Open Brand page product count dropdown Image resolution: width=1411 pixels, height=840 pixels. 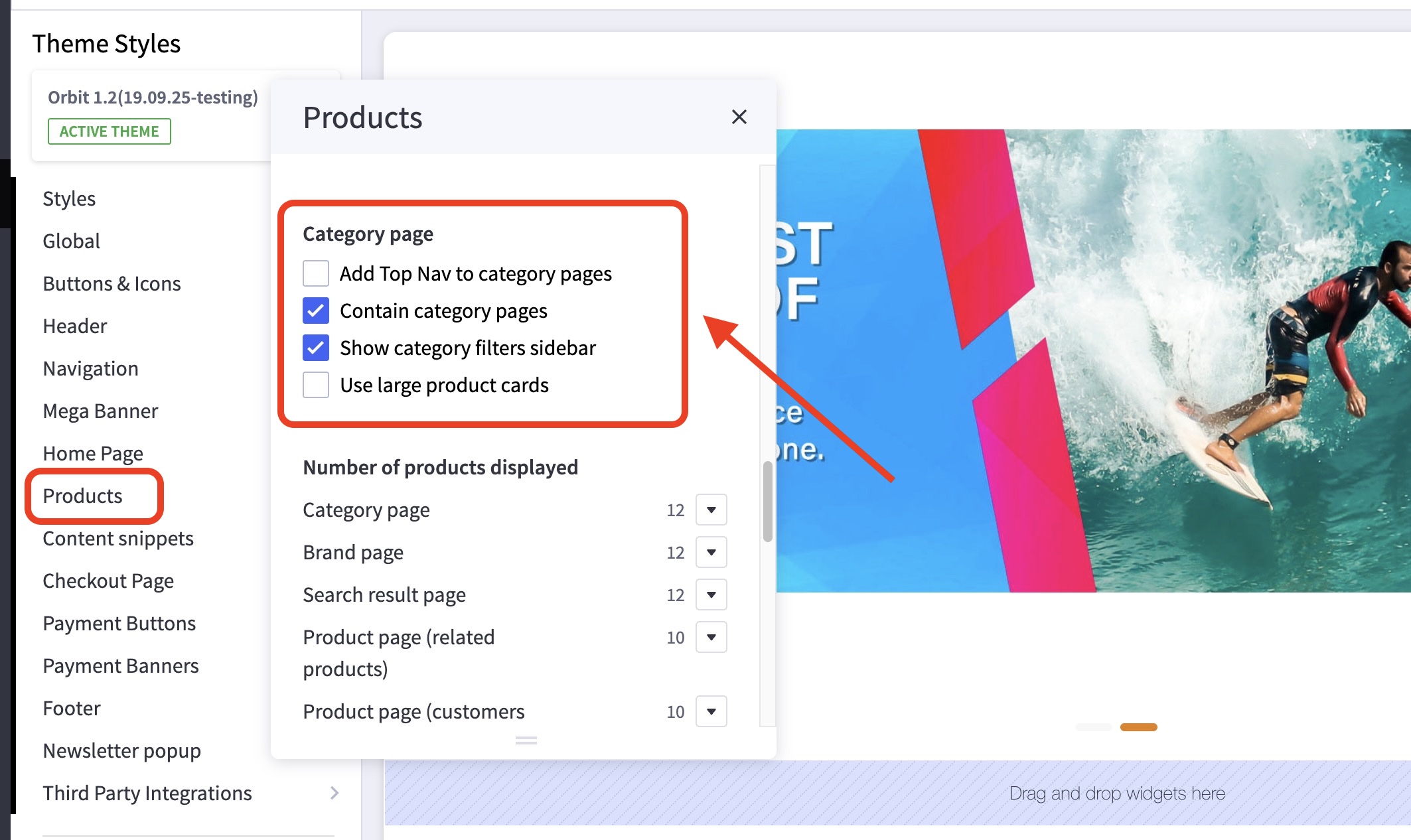711,552
